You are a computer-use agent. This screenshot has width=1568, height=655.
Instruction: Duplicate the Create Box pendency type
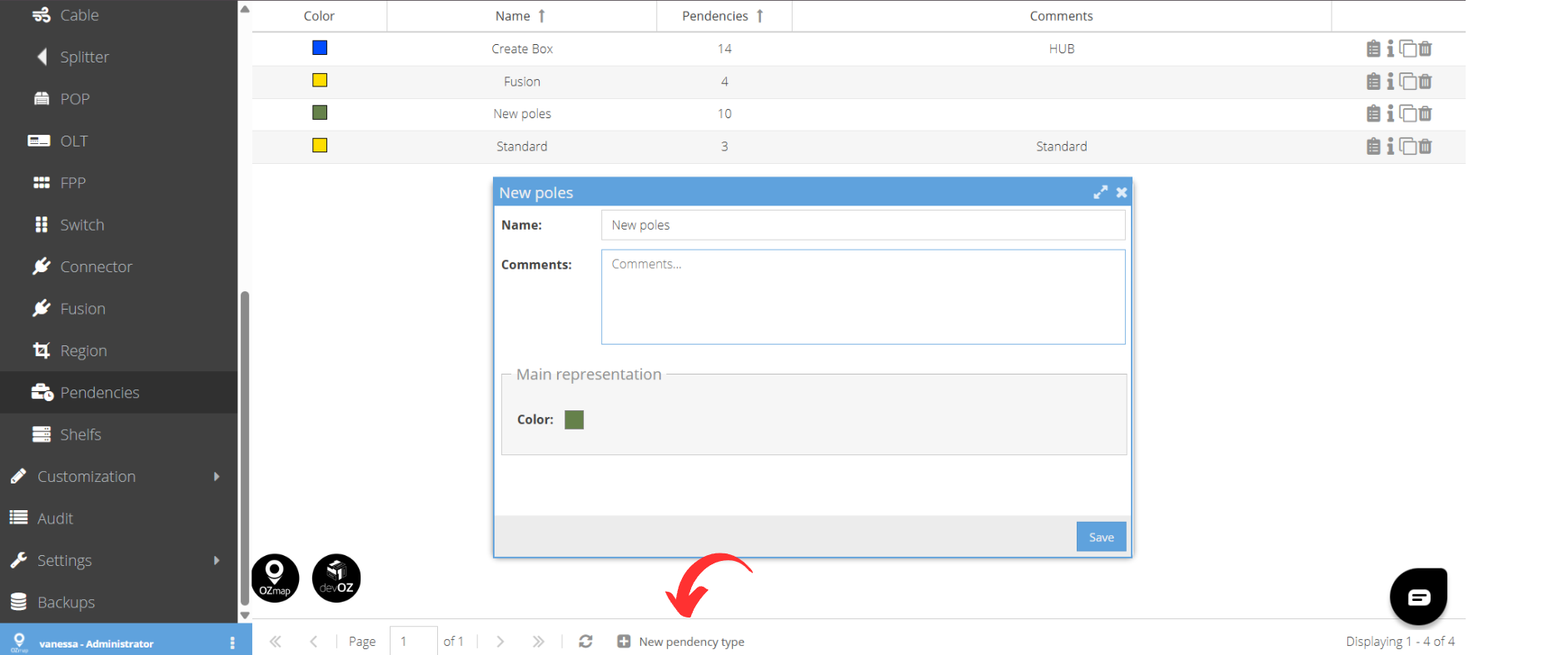tap(1407, 49)
